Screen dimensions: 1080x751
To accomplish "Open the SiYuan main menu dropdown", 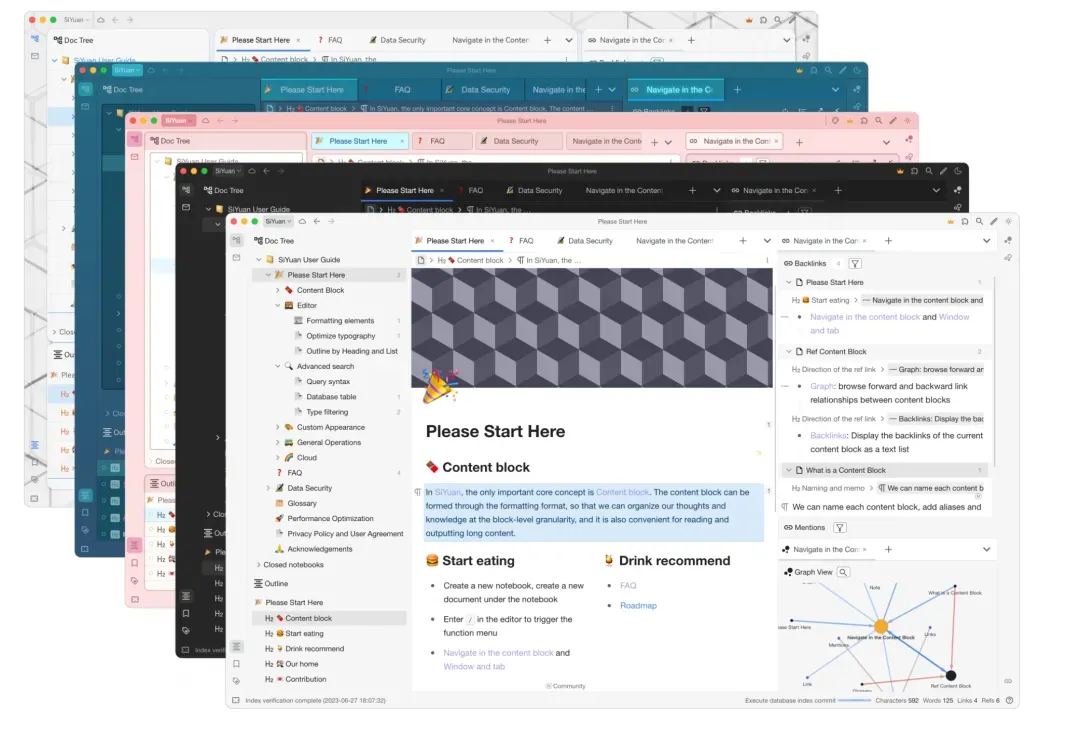I will pyautogui.click(x=275, y=221).
